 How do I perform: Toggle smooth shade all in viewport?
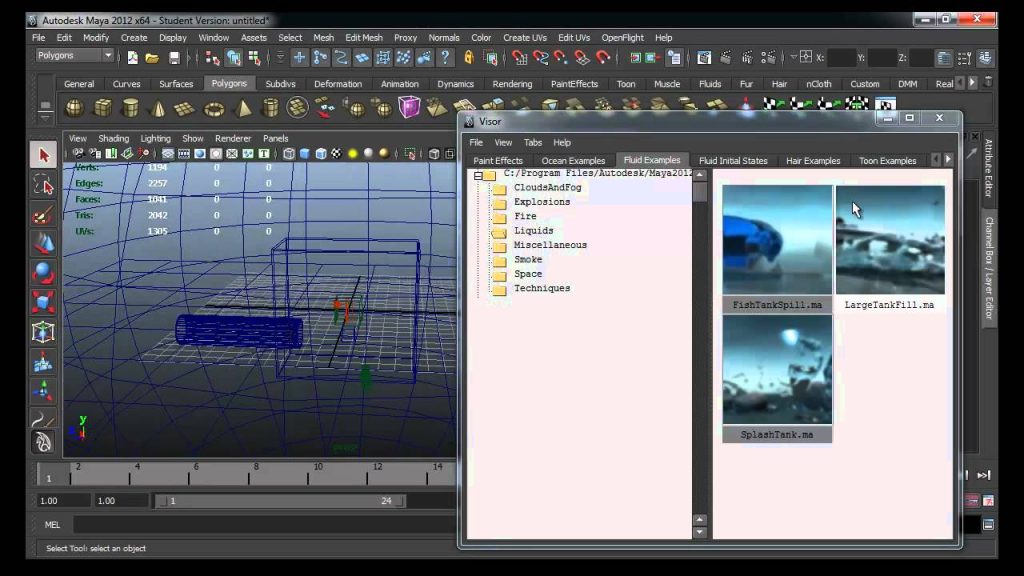(304, 154)
